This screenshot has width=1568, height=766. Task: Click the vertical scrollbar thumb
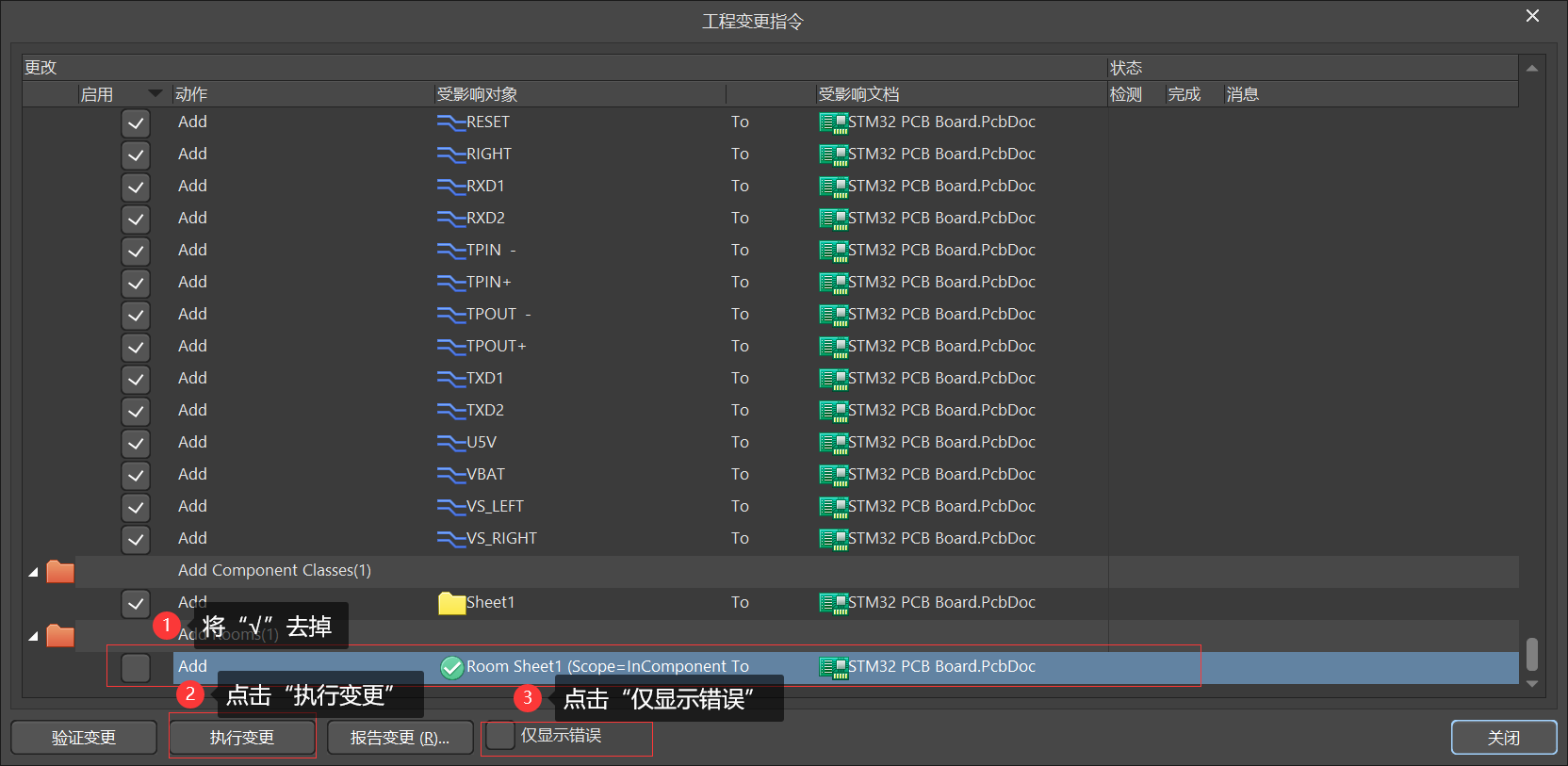point(1532,654)
